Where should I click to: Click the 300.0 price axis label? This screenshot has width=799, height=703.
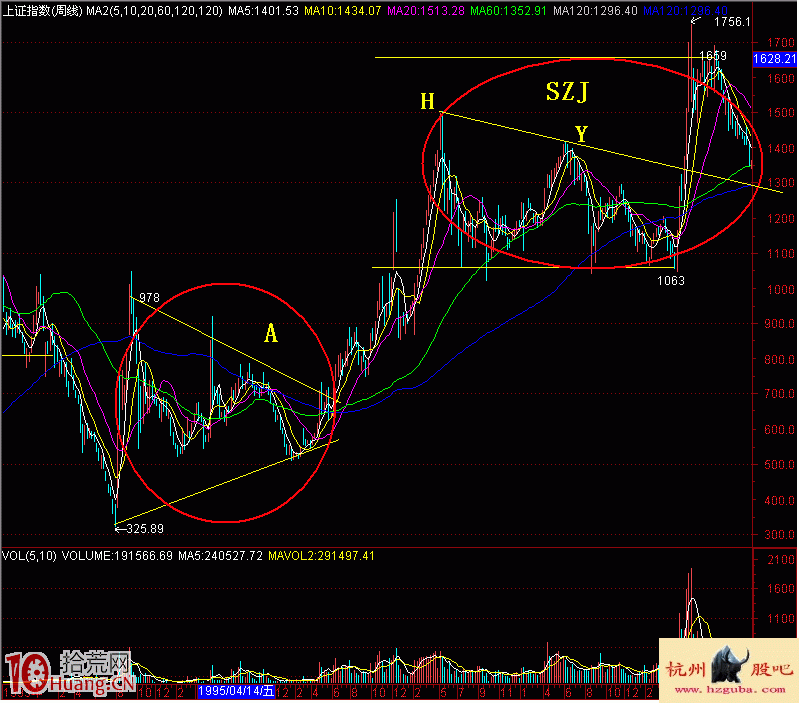pos(780,535)
